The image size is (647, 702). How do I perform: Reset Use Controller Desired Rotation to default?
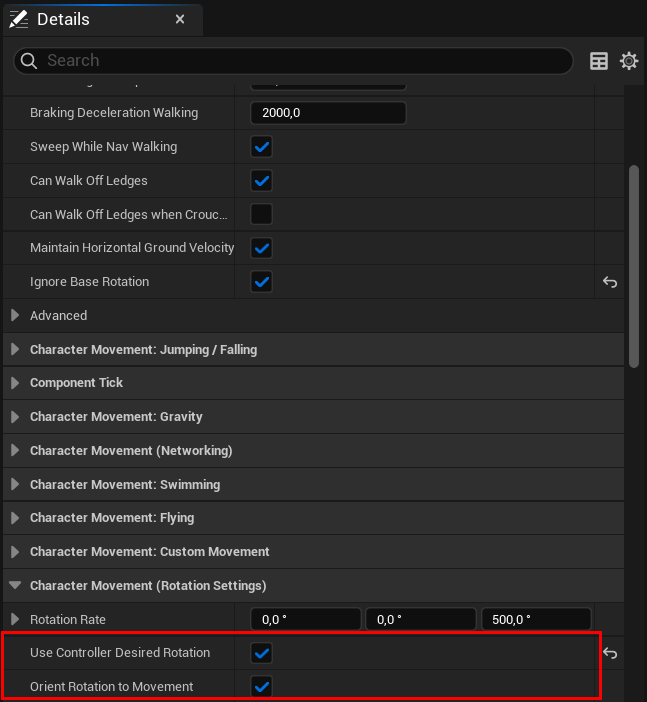(610, 653)
